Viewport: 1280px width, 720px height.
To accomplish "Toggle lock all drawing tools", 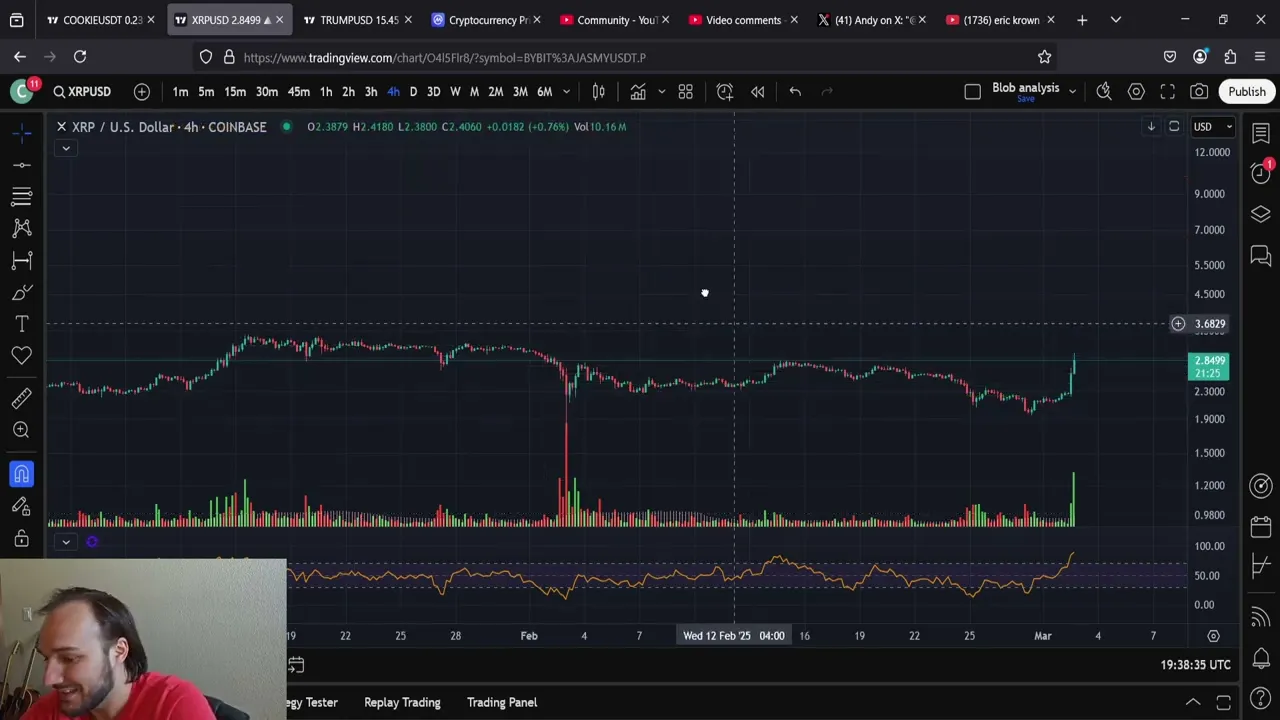I will coord(21,538).
